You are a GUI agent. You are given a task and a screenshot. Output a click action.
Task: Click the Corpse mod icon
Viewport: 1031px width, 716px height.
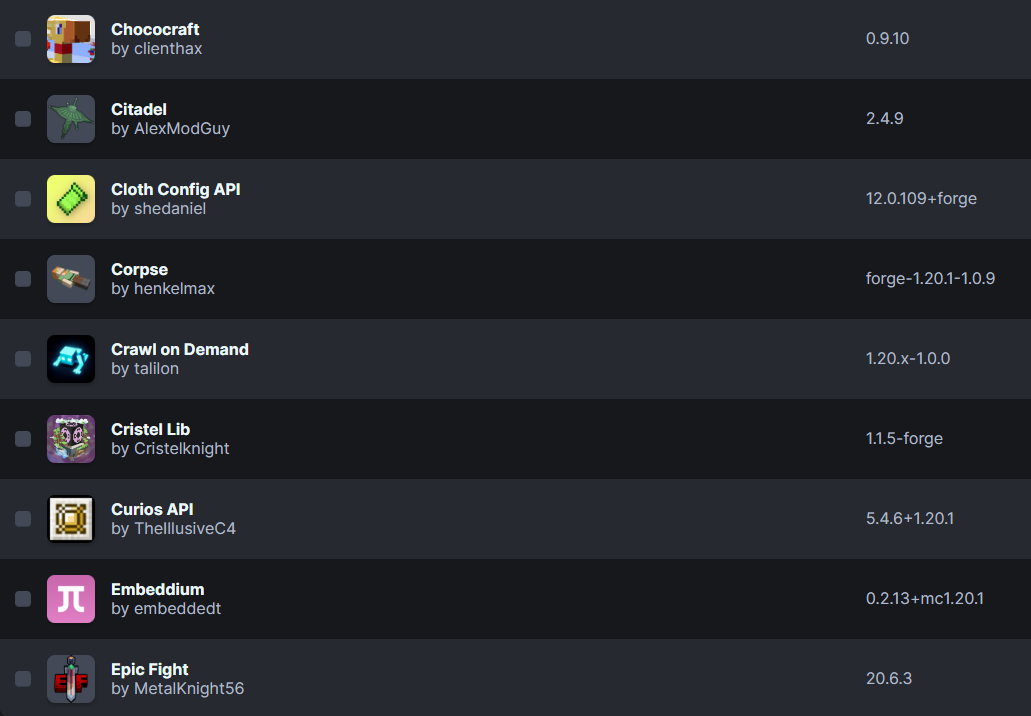coord(71,279)
